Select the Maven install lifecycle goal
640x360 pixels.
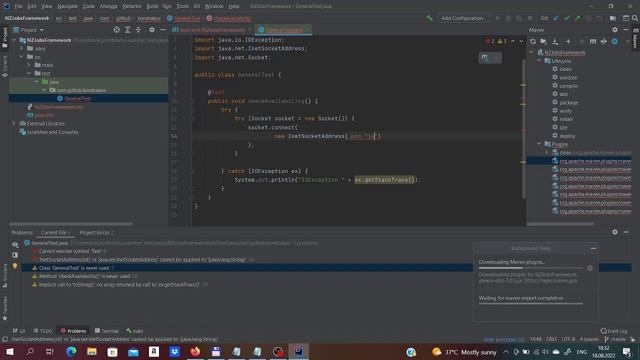click(x=566, y=119)
